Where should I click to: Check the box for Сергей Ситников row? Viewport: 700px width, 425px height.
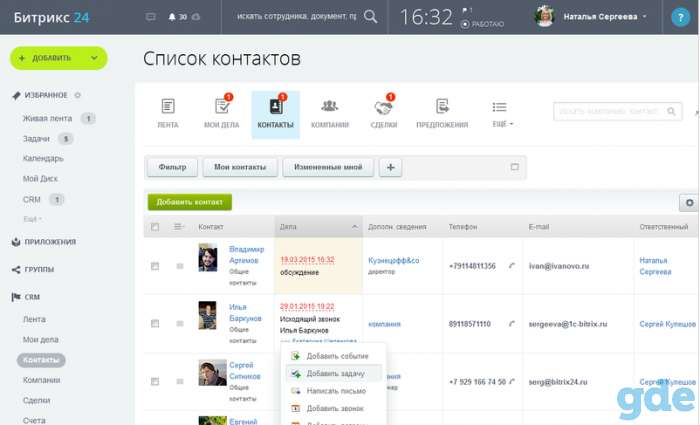[155, 382]
